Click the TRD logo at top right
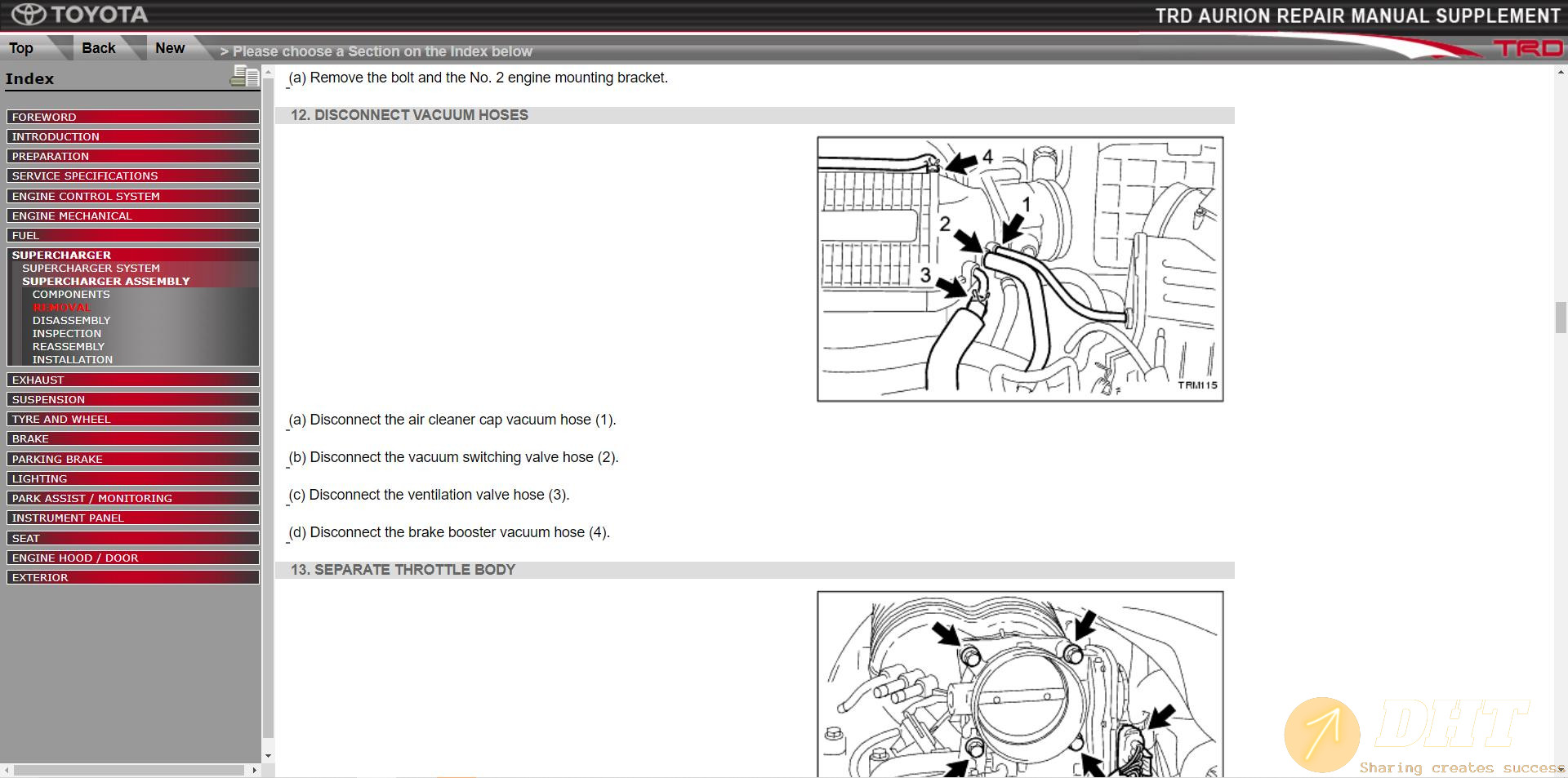 1529,49
